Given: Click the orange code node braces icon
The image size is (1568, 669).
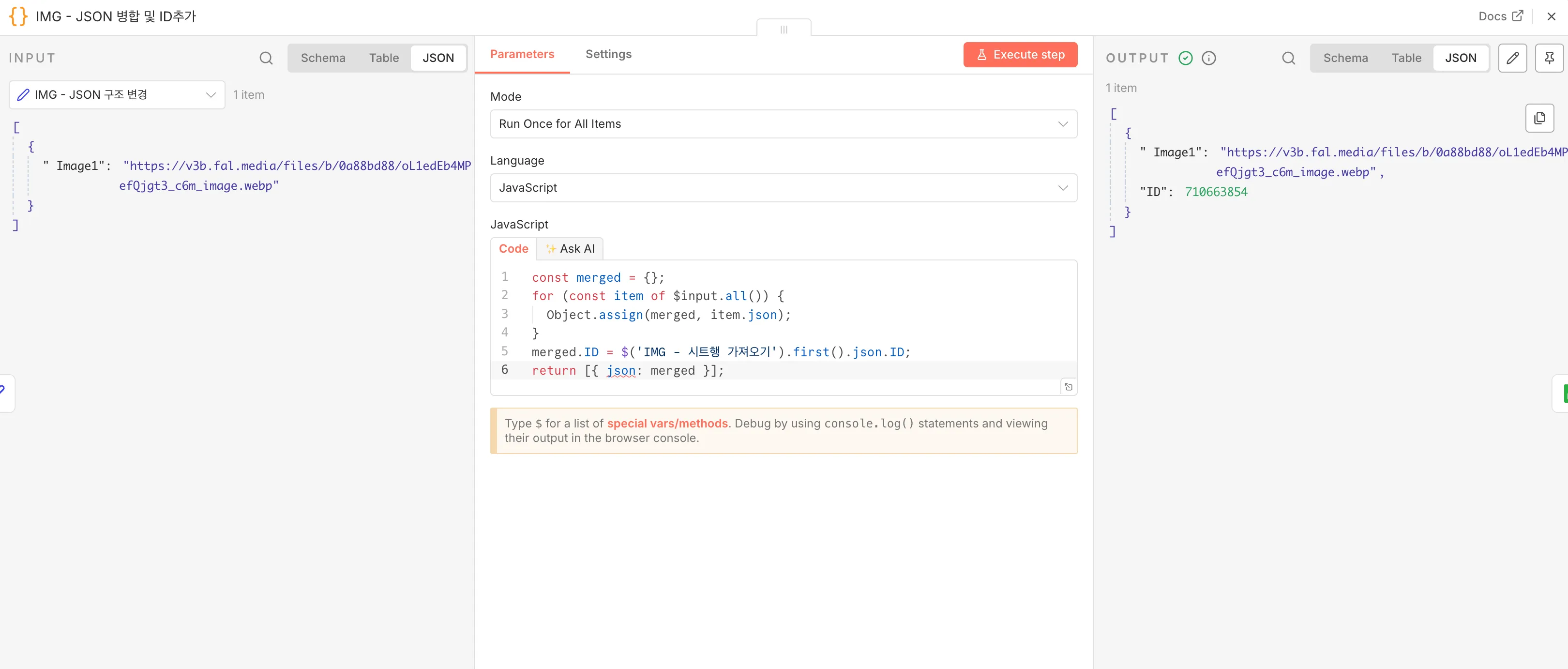Looking at the screenshot, I should click(x=18, y=16).
